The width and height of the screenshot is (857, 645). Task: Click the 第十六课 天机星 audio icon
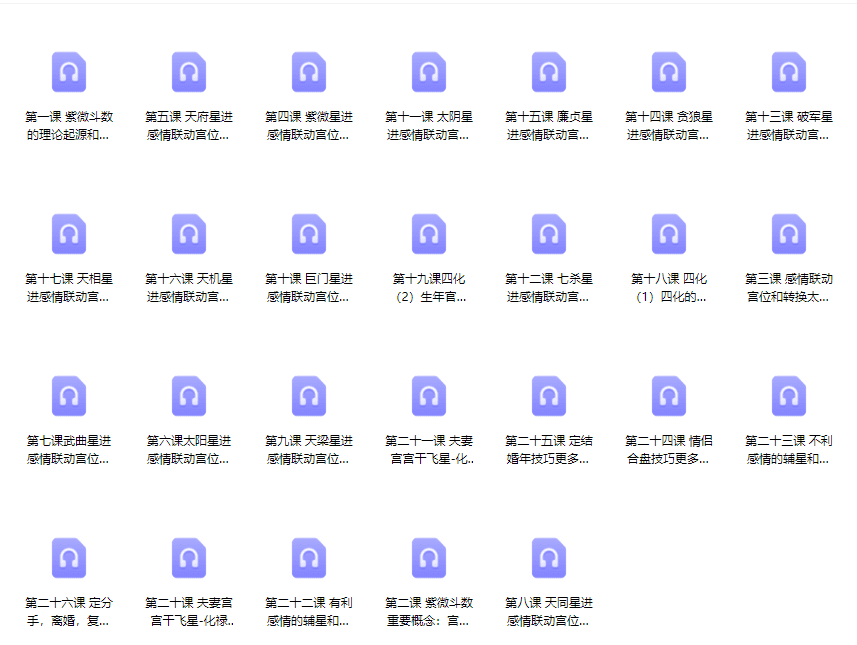pos(189,235)
